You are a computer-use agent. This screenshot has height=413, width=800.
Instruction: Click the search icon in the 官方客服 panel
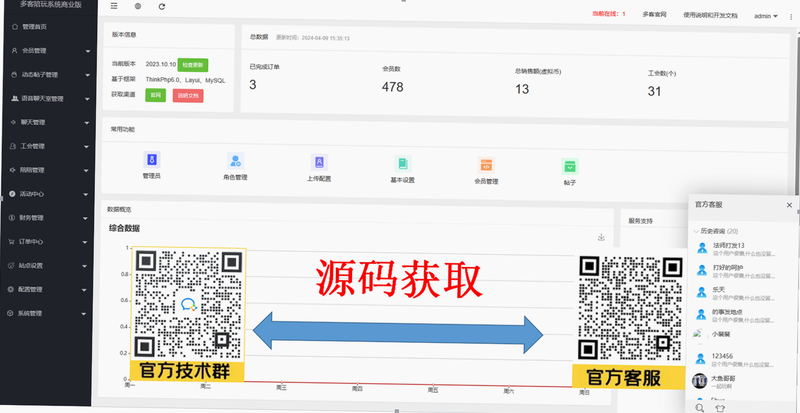pyautogui.click(x=700, y=407)
